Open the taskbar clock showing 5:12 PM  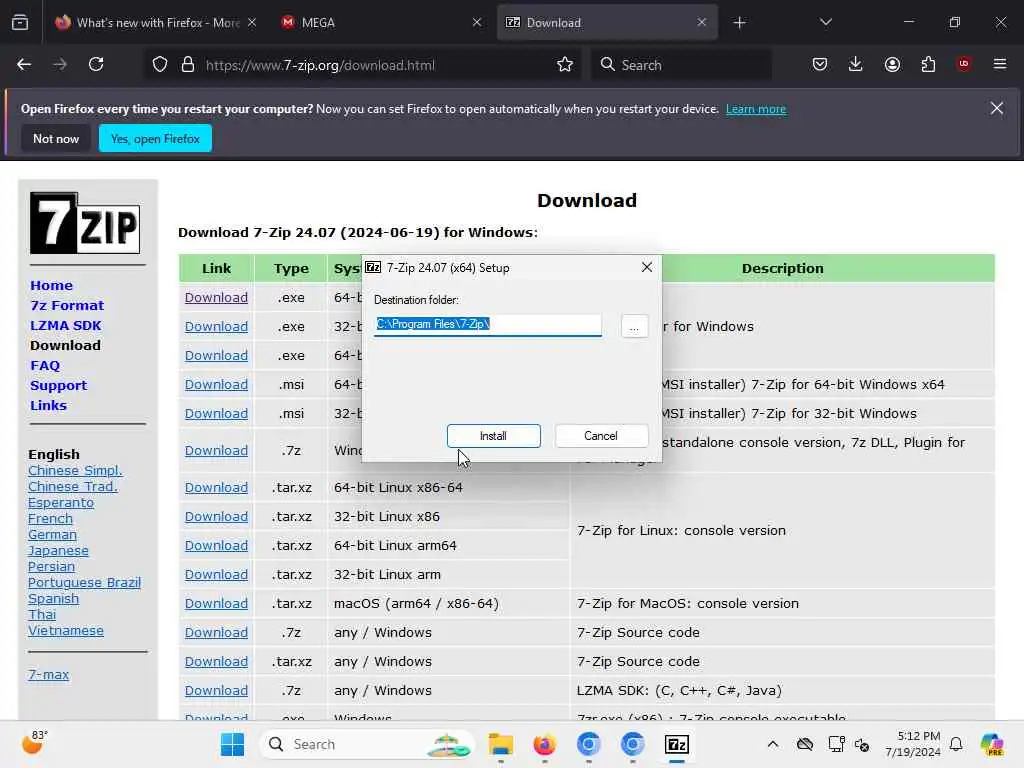coord(912,744)
